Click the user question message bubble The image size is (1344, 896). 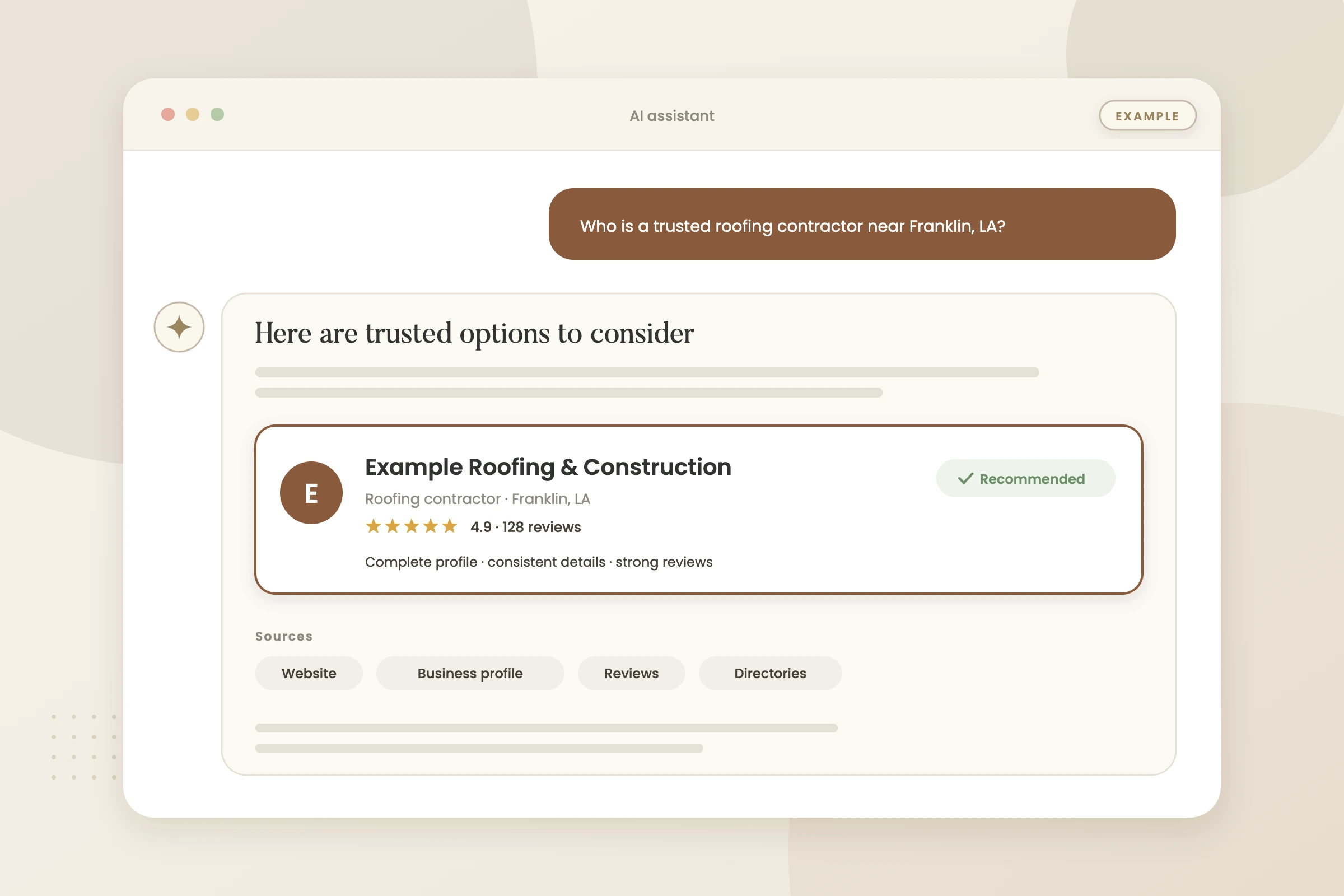click(862, 224)
